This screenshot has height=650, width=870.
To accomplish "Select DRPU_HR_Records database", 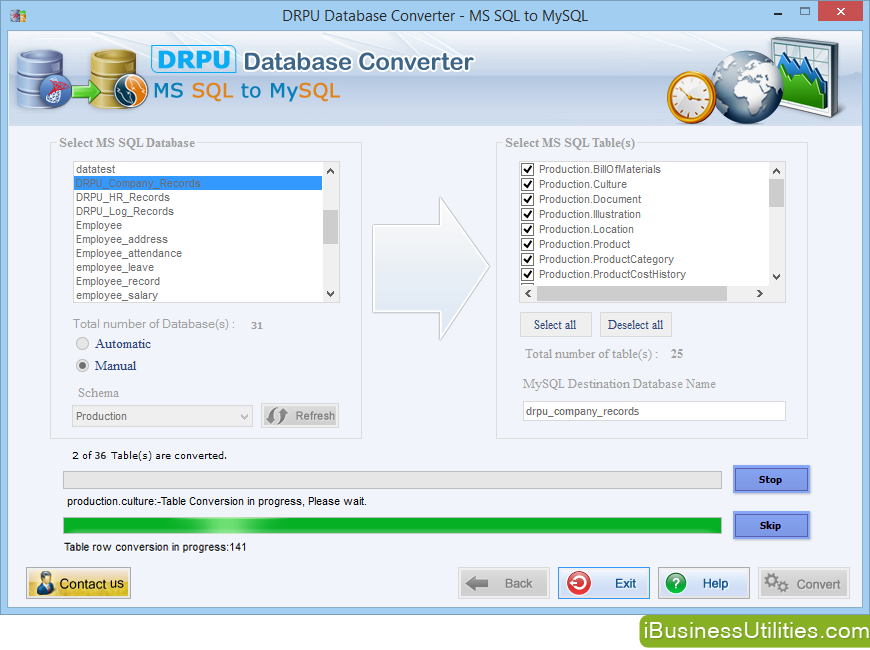I will point(198,197).
